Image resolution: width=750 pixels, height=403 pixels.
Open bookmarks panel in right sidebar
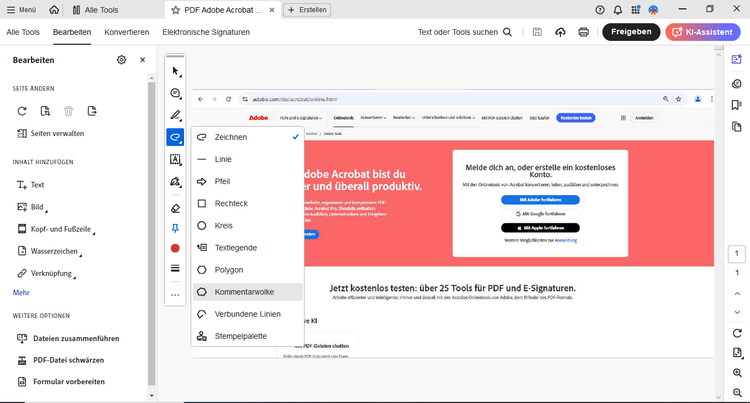[737, 105]
